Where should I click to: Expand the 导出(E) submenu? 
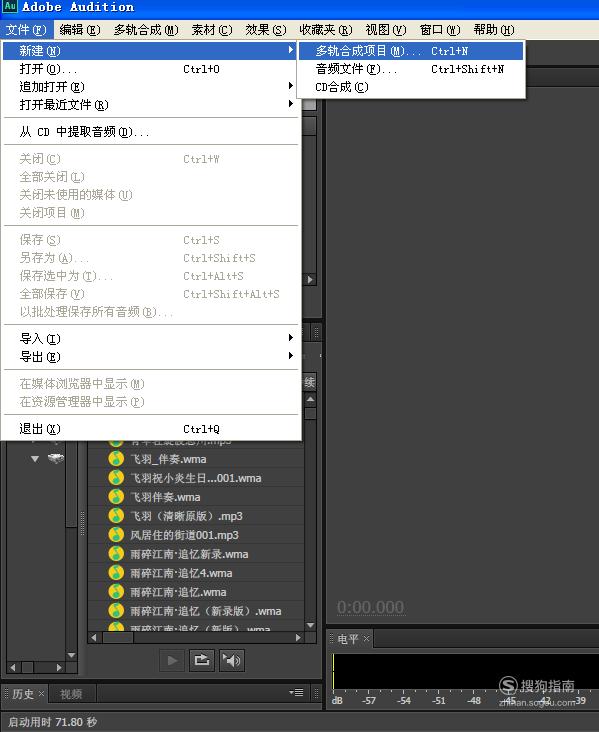[150, 357]
